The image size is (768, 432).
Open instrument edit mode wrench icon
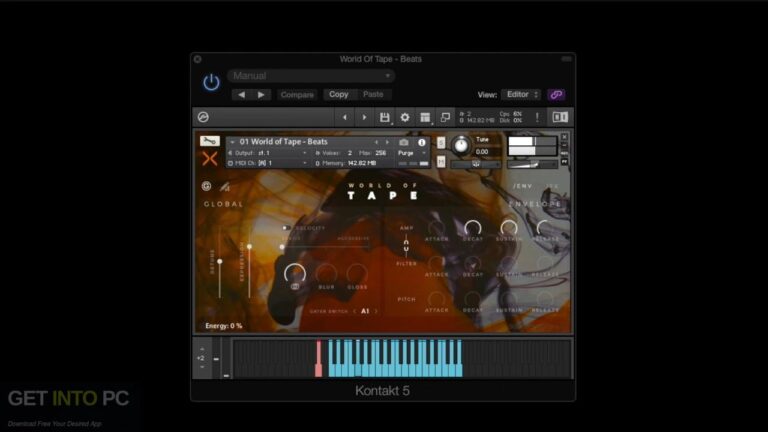coord(210,141)
